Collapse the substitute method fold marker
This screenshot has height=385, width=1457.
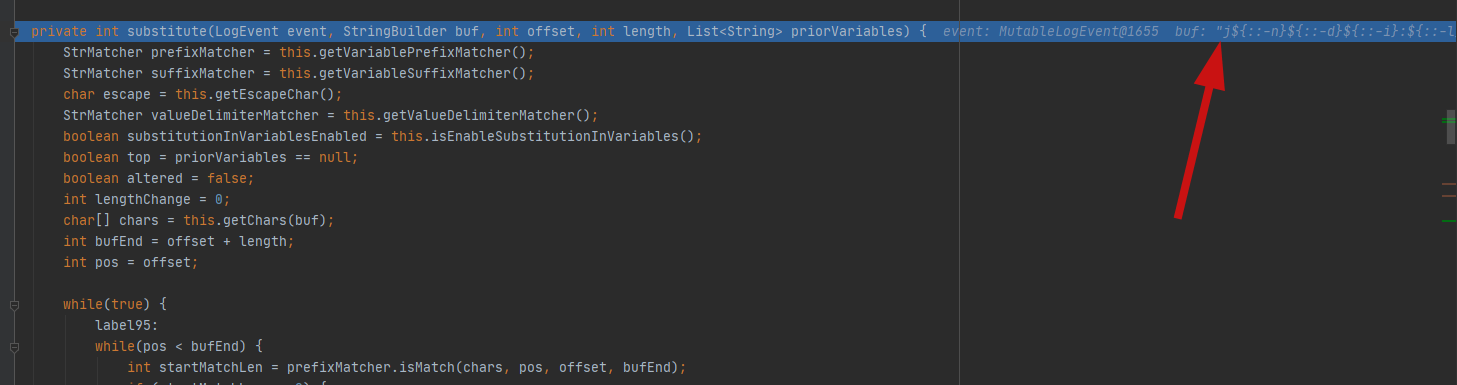(x=14, y=32)
